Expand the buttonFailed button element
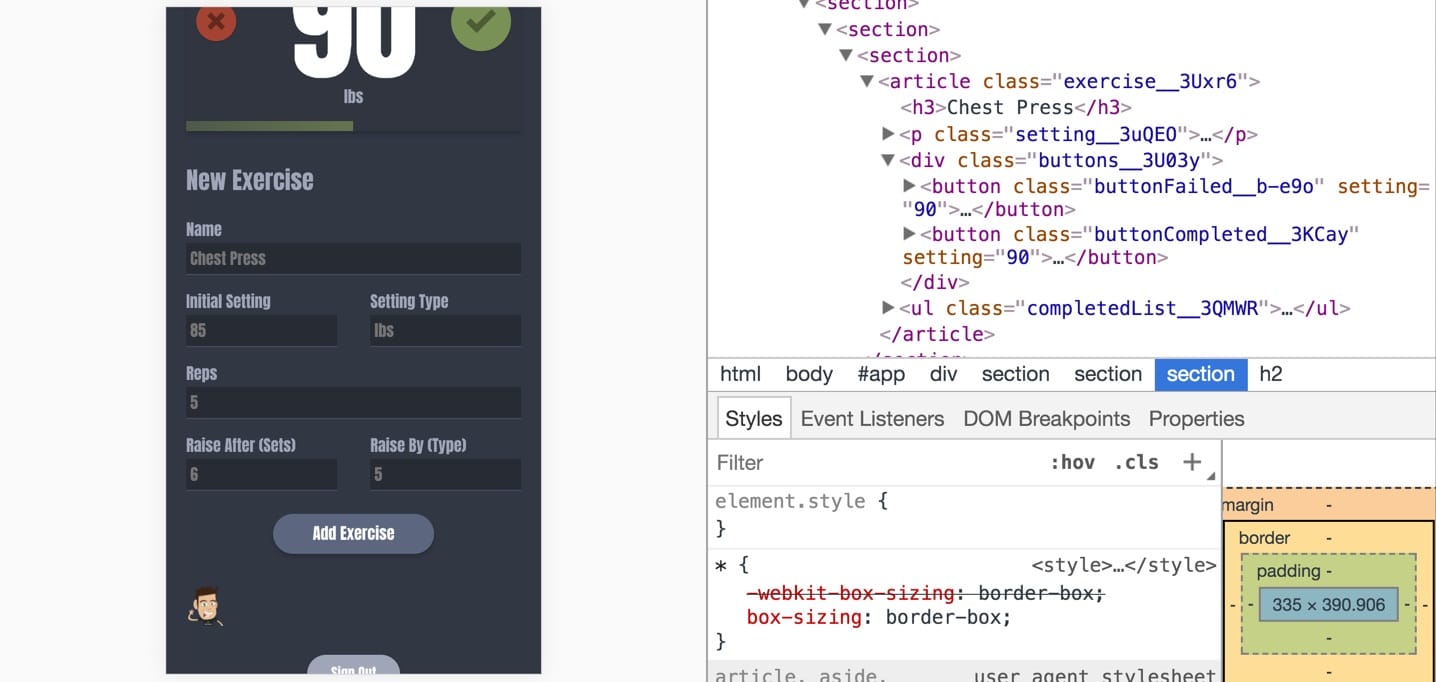This screenshot has width=1436, height=682. [909, 185]
